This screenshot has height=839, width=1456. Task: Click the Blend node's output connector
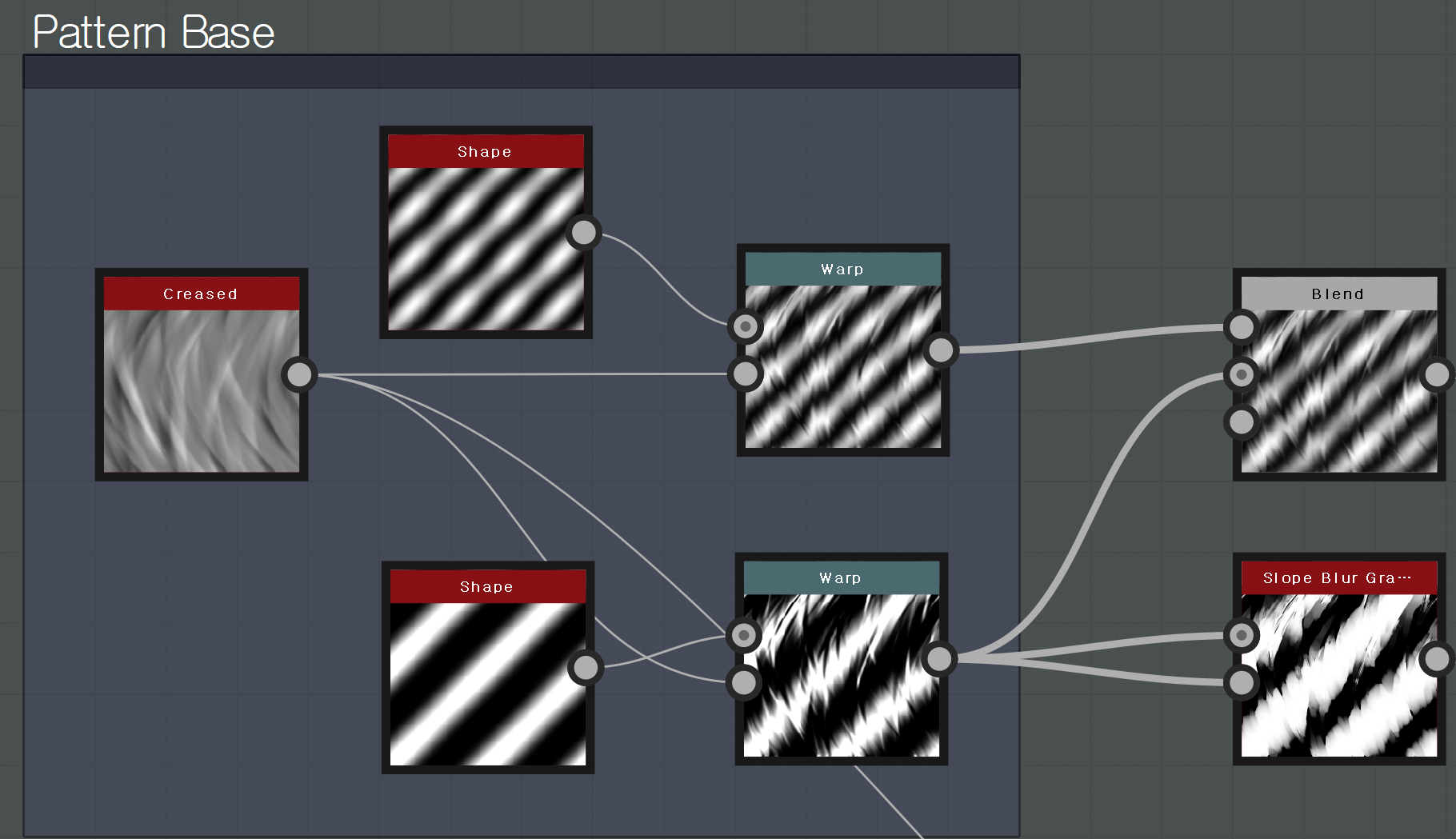pyautogui.click(x=1437, y=374)
